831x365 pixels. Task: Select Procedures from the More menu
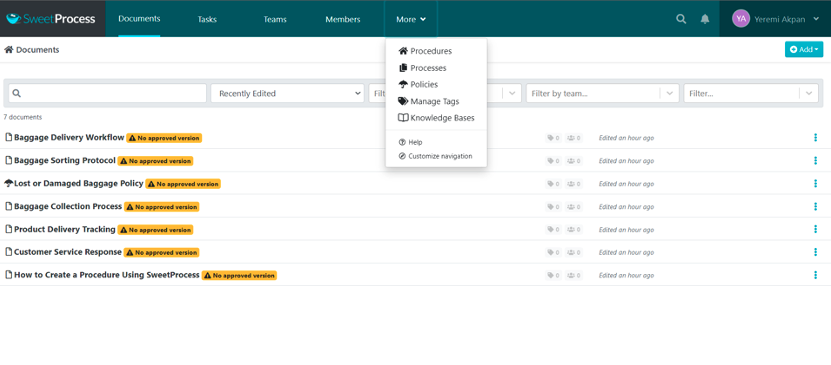click(x=425, y=51)
